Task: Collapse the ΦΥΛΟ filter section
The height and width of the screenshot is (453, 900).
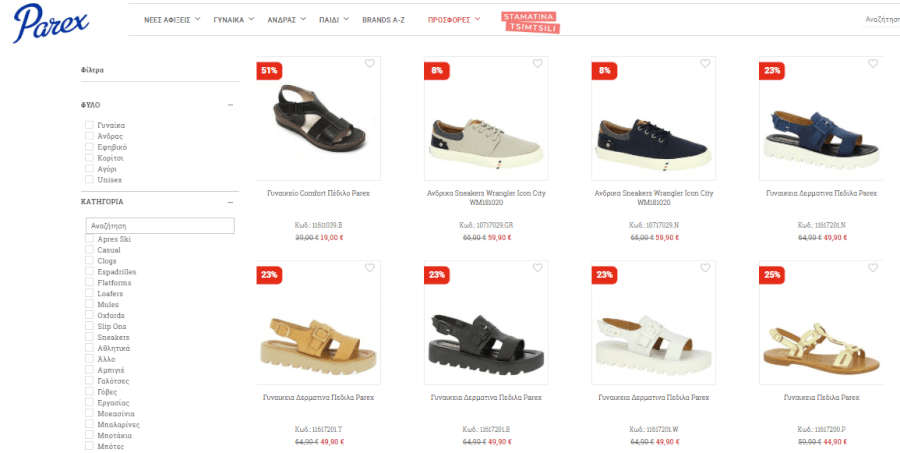Action: (x=230, y=105)
